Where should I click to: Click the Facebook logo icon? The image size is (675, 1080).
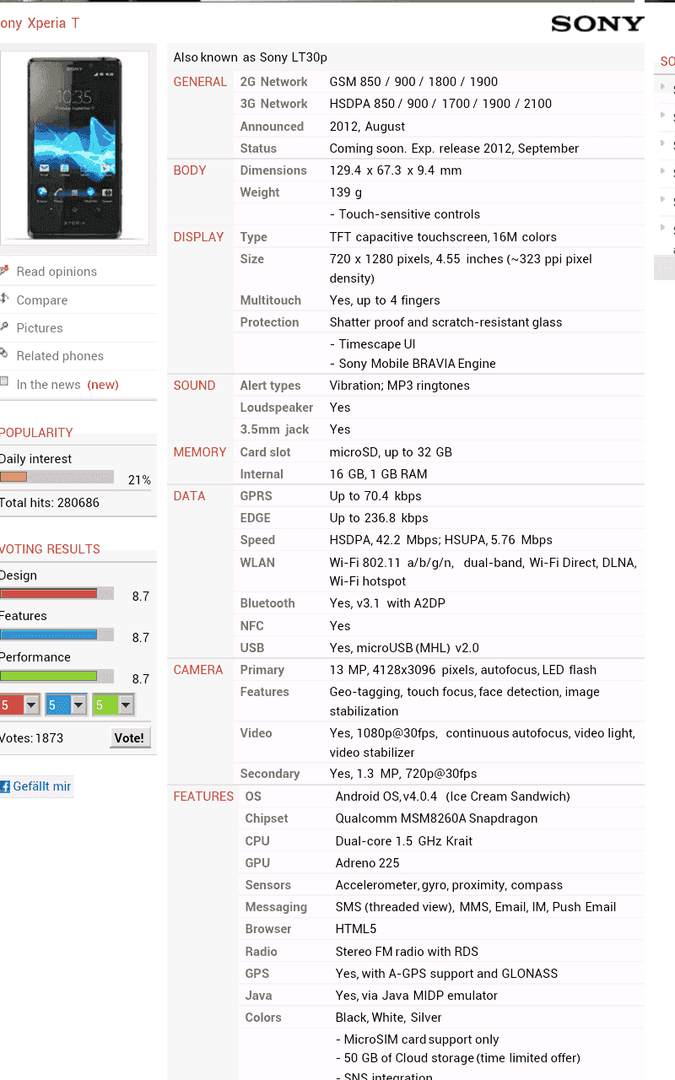[5, 787]
